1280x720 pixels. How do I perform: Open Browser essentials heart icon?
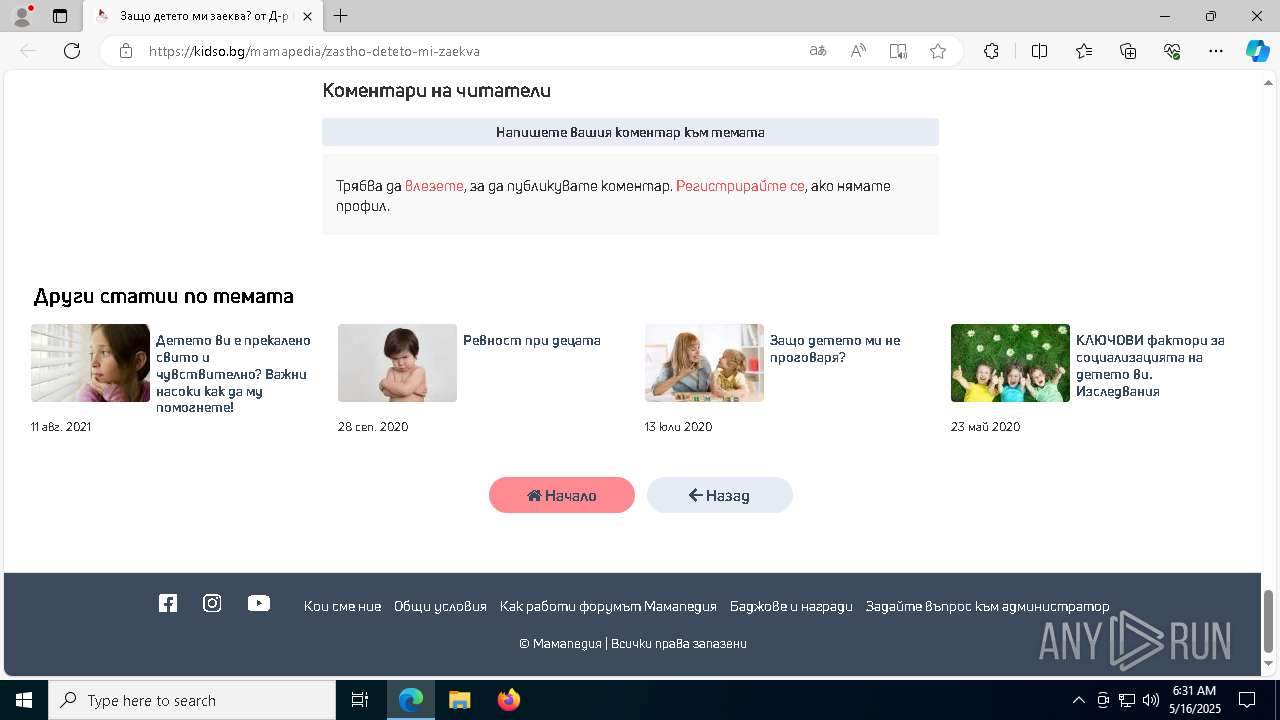tap(1172, 51)
